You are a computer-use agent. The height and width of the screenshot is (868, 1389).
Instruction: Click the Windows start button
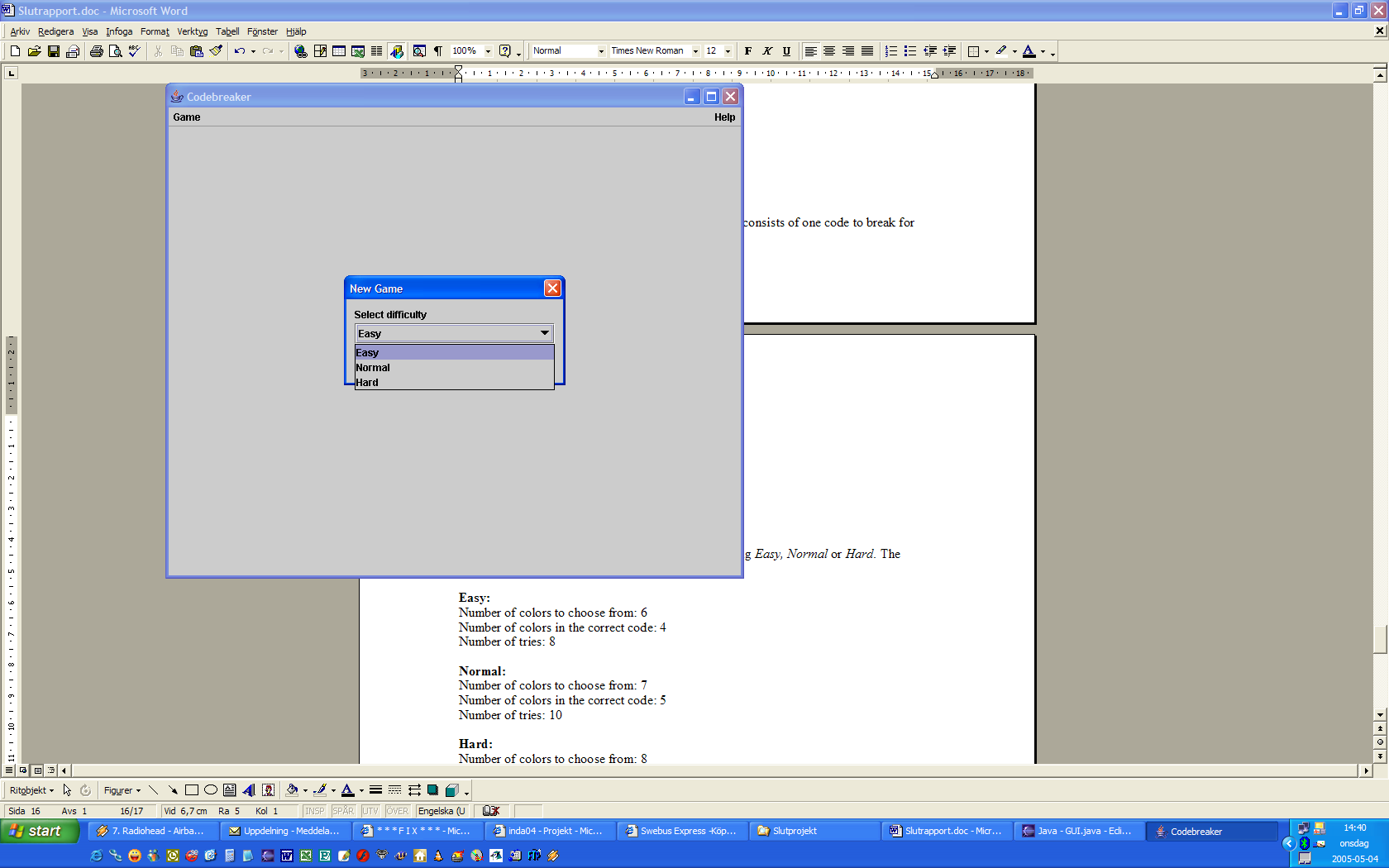(39, 831)
